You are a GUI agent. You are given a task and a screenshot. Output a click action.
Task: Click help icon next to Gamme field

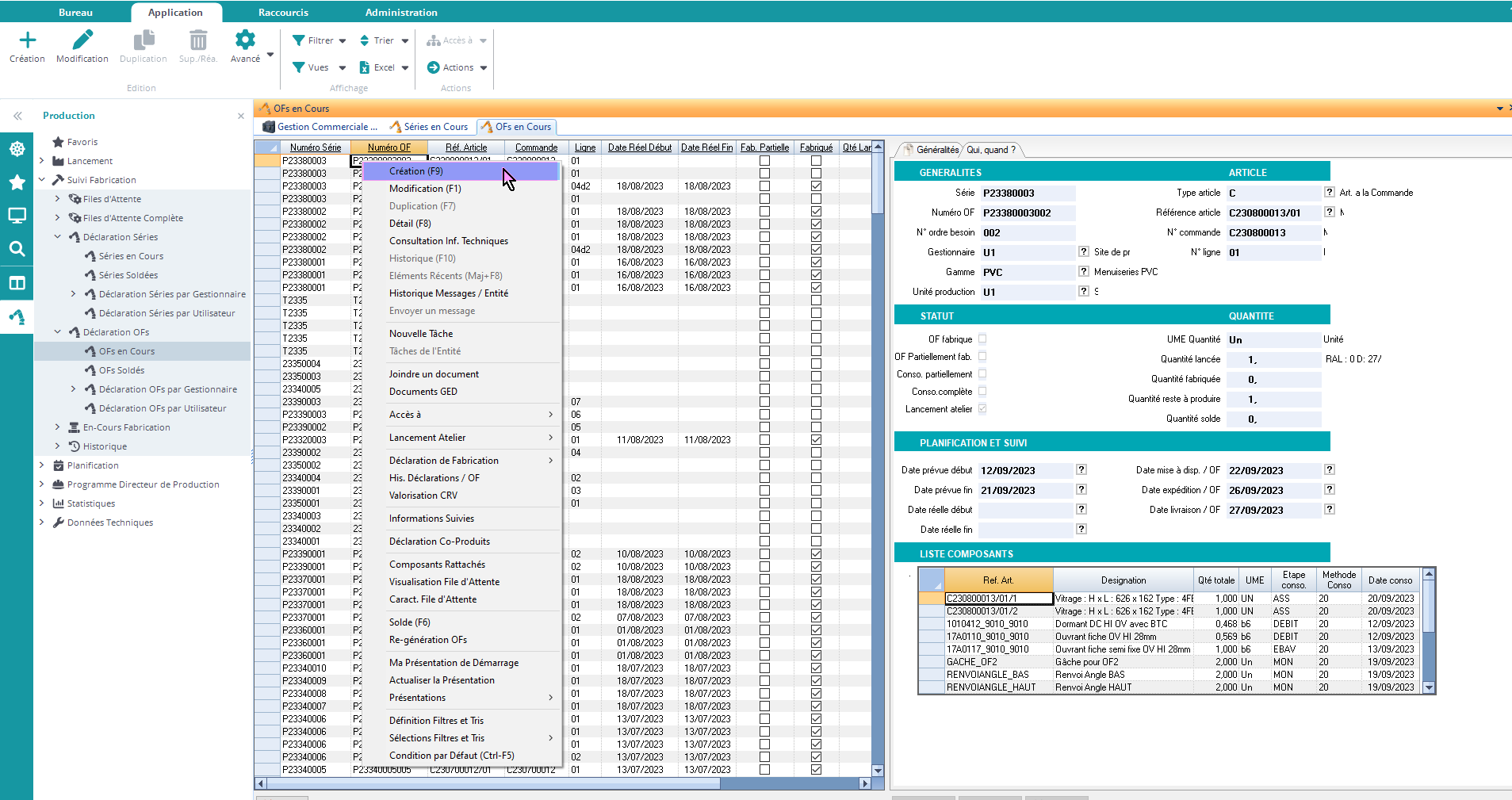click(x=1083, y=272)
